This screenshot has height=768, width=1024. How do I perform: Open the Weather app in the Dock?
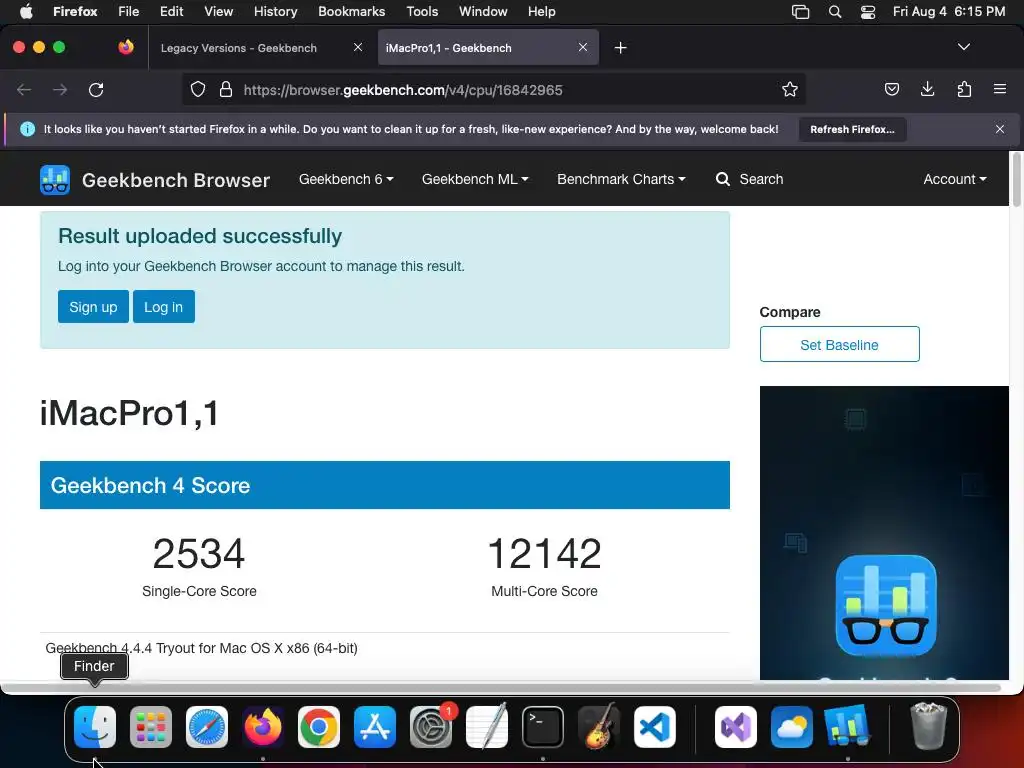(x=792, y=727)
